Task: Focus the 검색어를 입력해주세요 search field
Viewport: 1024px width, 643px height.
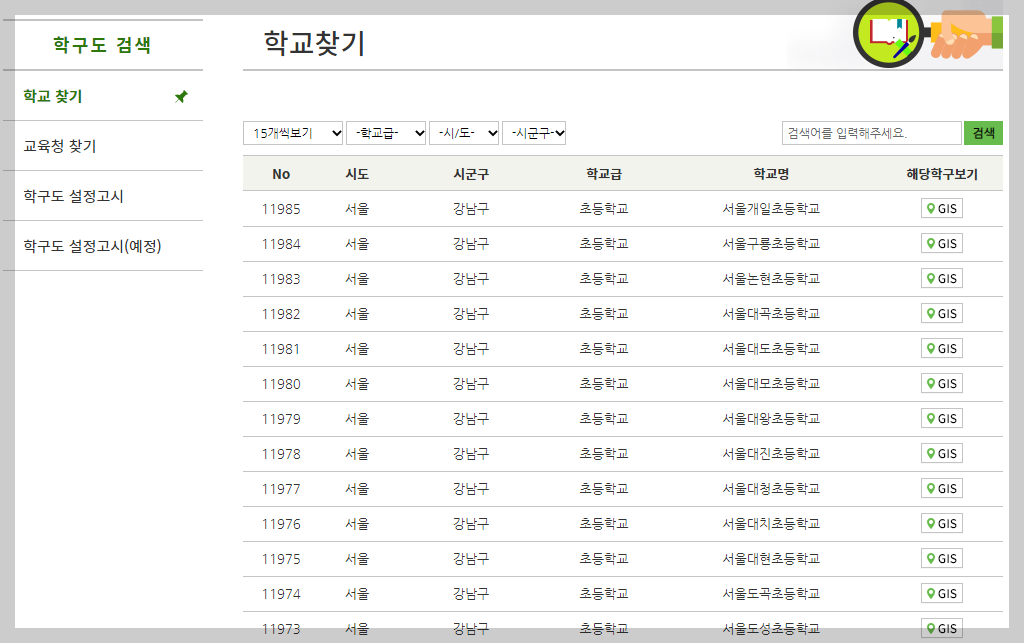Action: 871,133
